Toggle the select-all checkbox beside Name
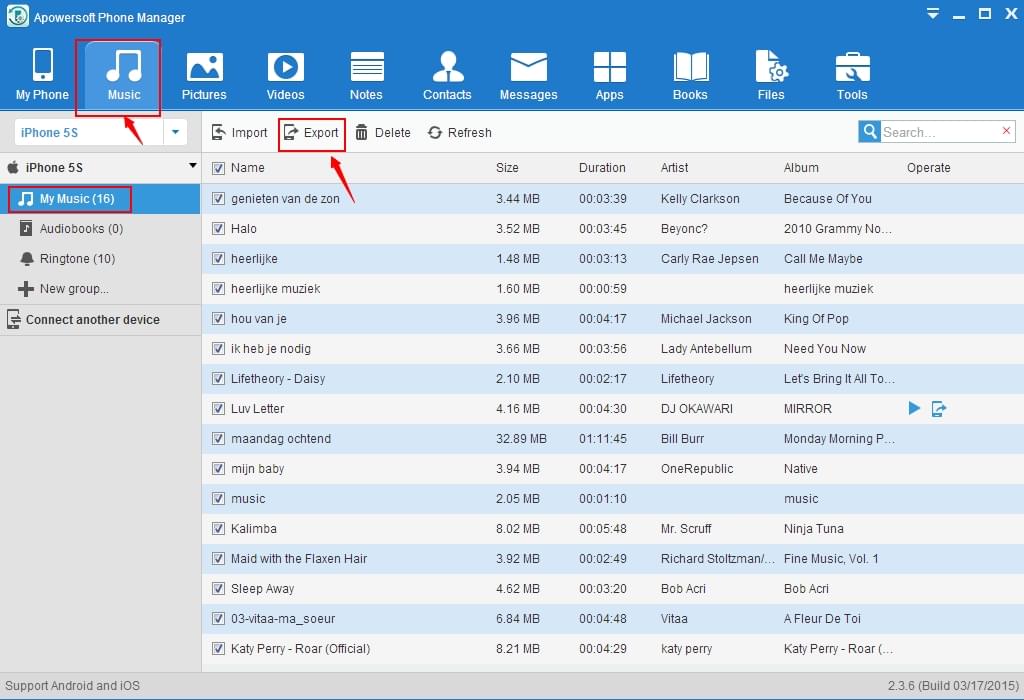Image resolution: width=1024 pixels, height=700 pixels. pyautogui.click(x=219, y=168)
